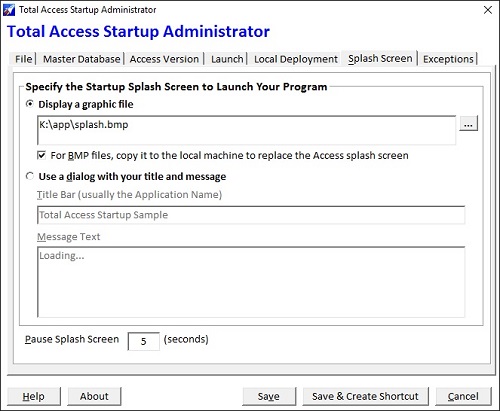Image resolution: width=500 pixels, height=411 pixels.
Task: Click Save & Create Shortcut
Action: coord(365,396)
